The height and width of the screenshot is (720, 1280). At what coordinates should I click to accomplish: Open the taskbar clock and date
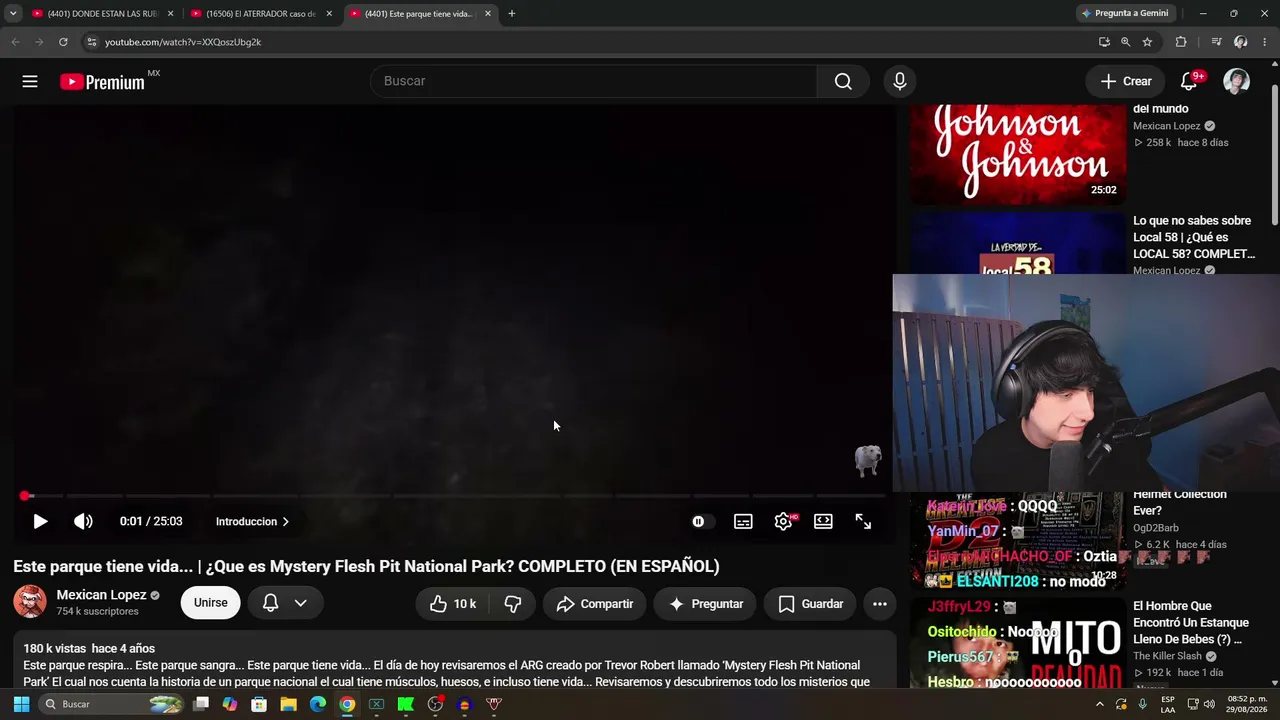[x=1247, y=704]
